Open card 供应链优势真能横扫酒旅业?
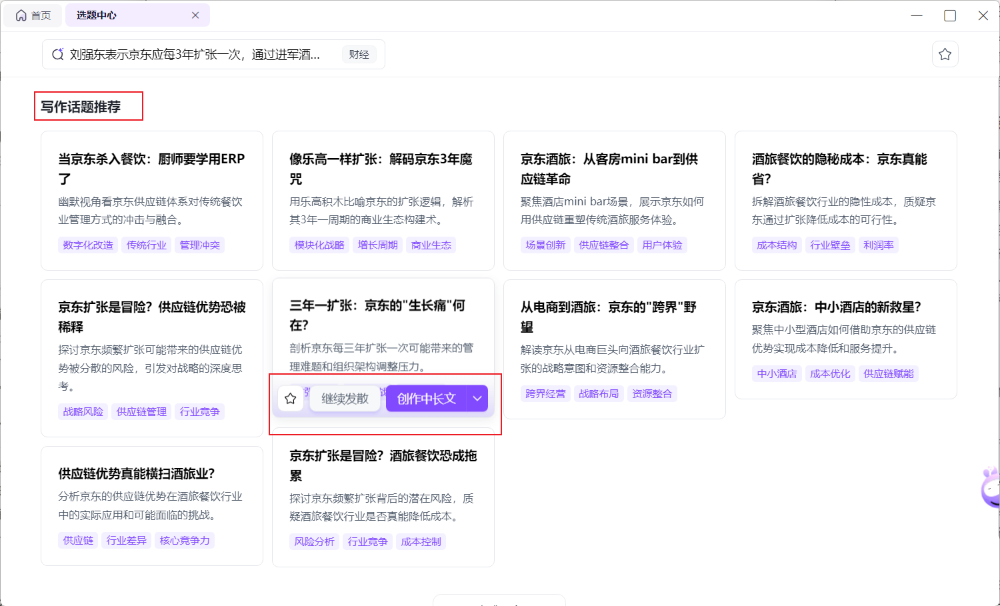 tap(152, 506)
